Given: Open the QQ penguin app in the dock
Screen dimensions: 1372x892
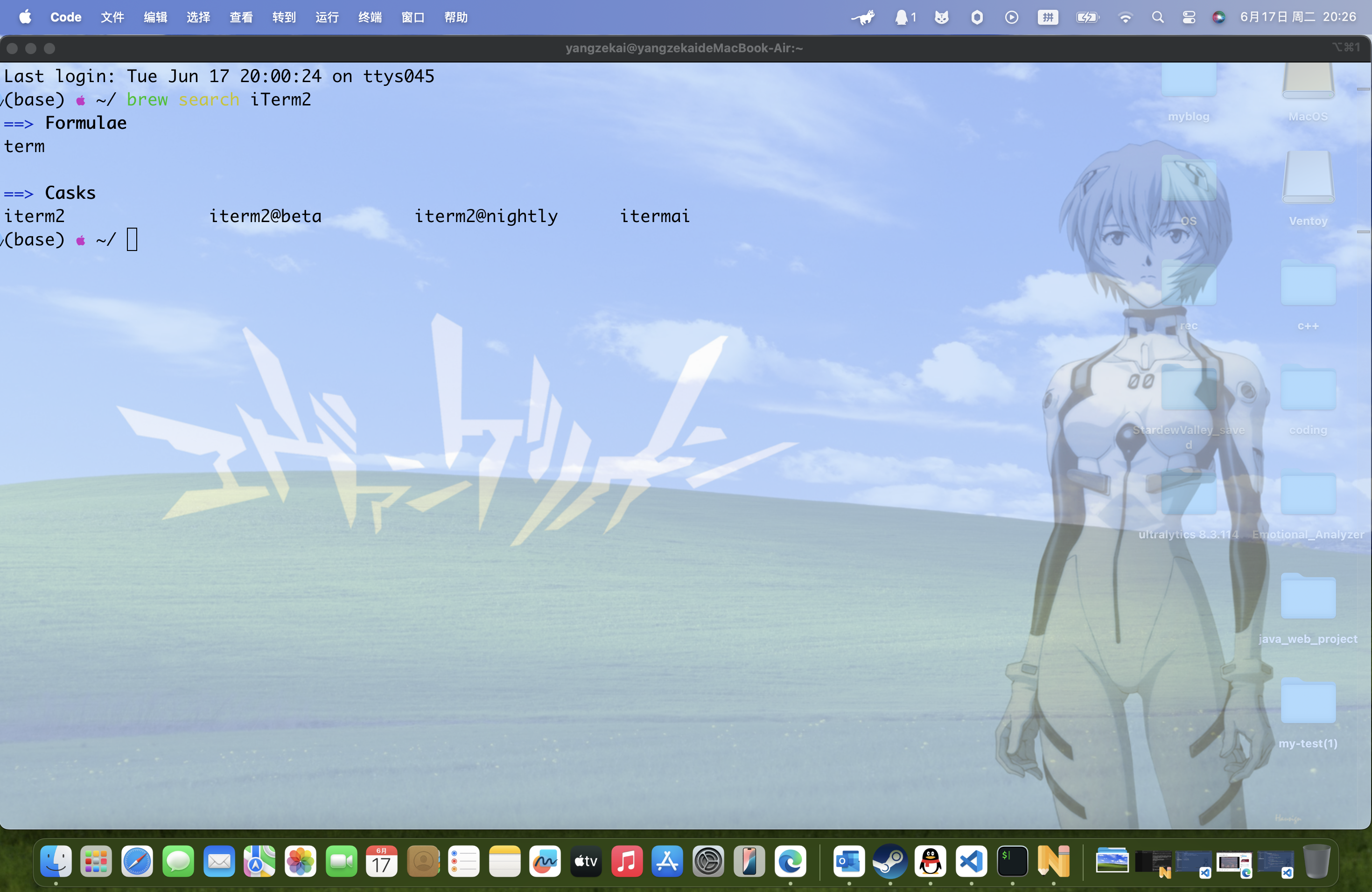Looking at the screenshot, I should 931,862.
